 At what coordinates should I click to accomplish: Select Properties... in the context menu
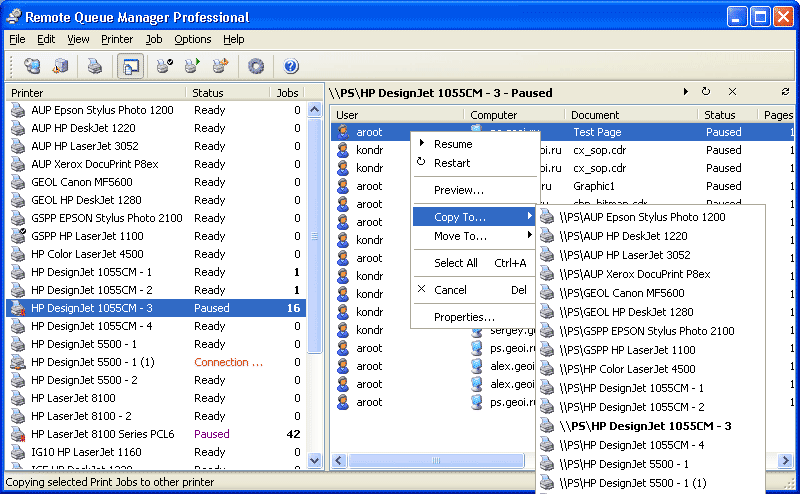click(464, 317)
